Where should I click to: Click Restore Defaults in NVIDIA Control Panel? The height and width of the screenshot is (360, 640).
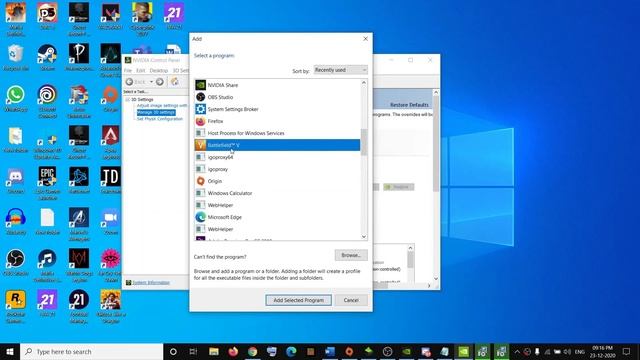pos(409,105)
